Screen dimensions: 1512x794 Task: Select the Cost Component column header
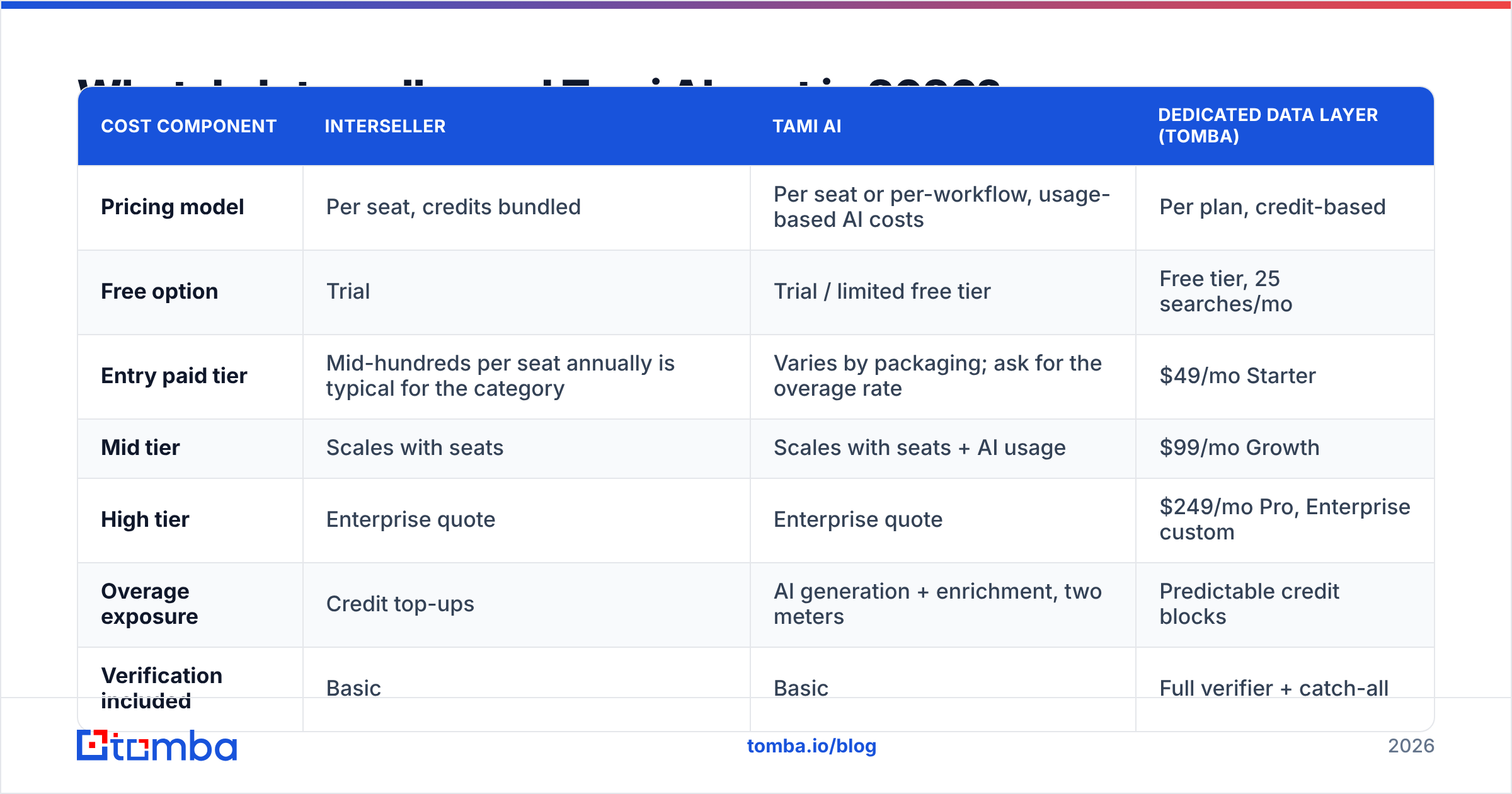pos(188,126)
